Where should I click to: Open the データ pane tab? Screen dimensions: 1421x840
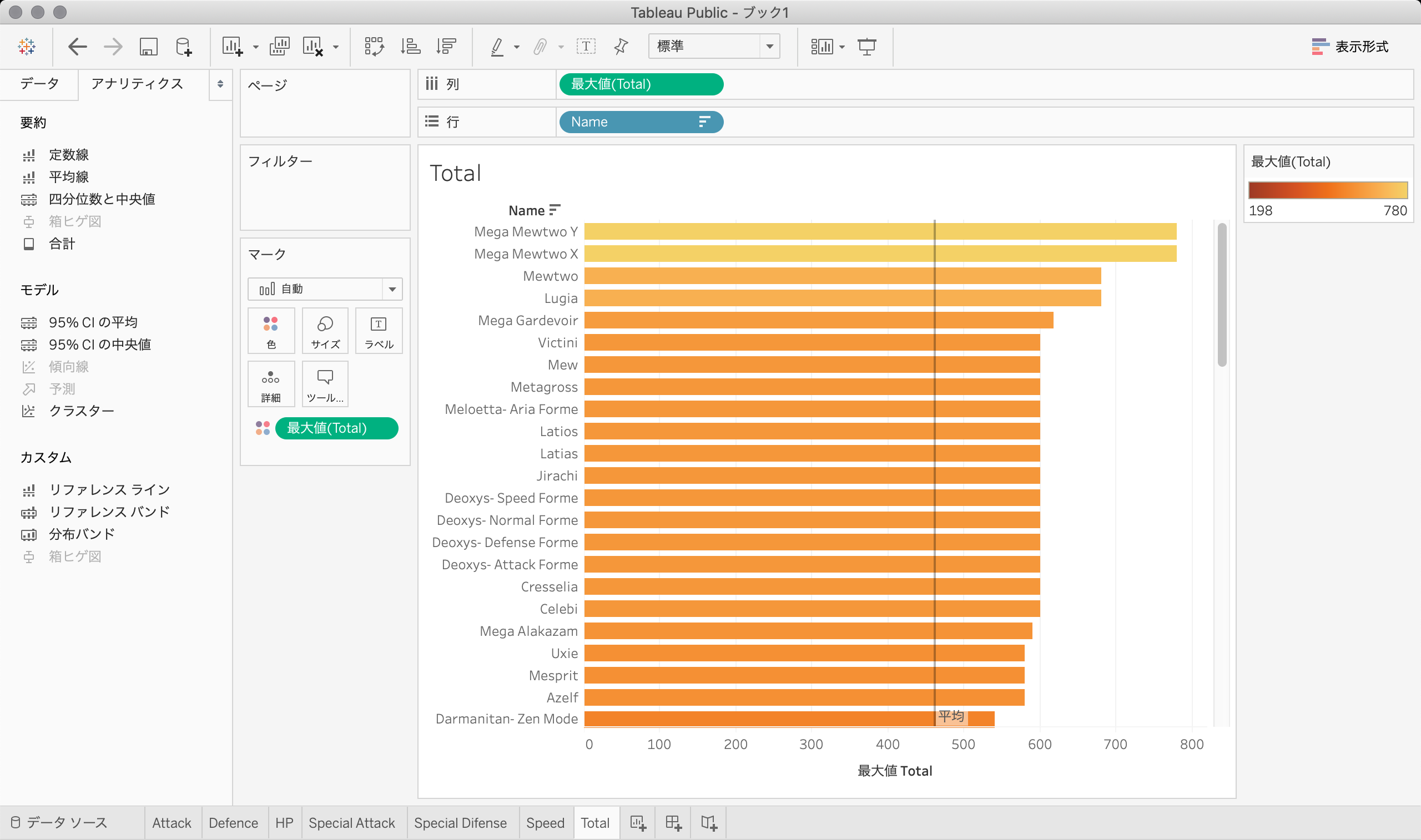[x=39, y=84]
